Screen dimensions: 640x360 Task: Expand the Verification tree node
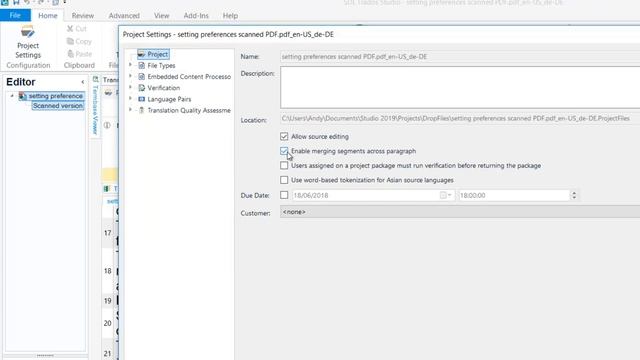131,87
